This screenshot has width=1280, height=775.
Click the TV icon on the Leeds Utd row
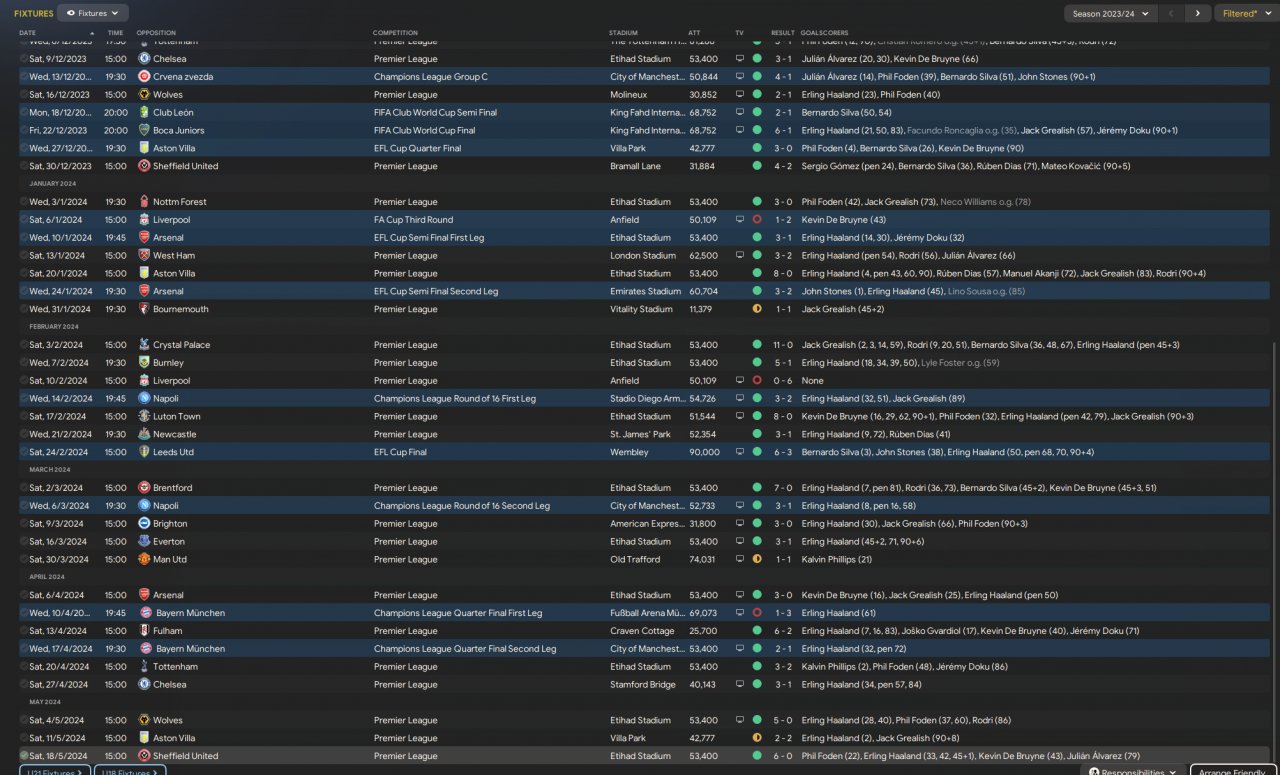tap(740, 453)
